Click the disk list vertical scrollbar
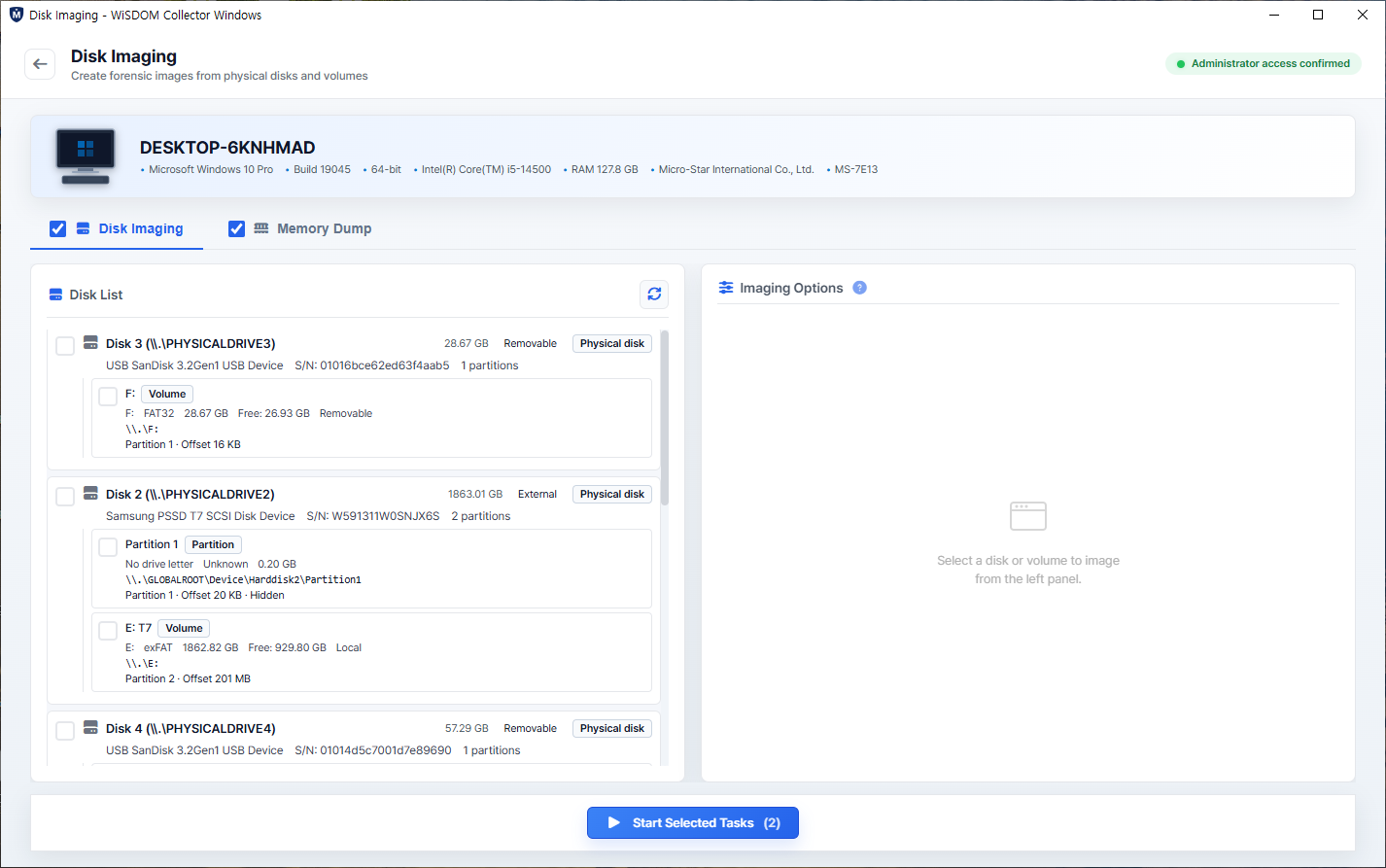Image resolution: width=1386 pixels, height=868 pixels. [665, 418]
